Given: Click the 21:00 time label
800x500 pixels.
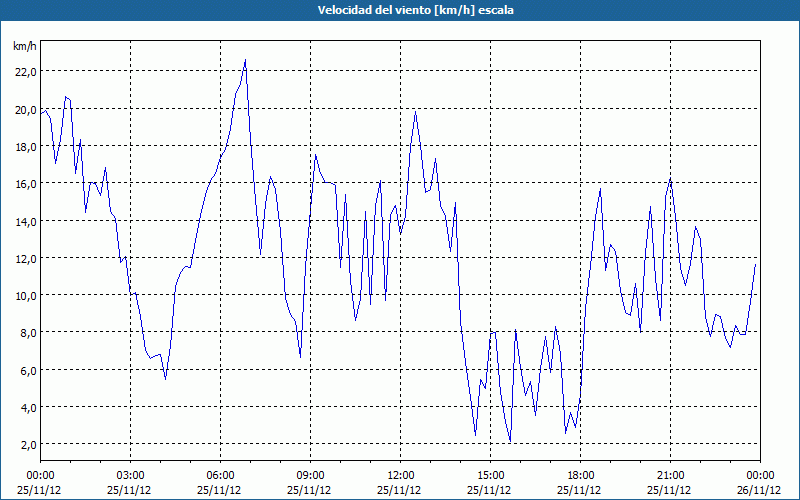Looking at the screenshot, I should coord(670,476).
